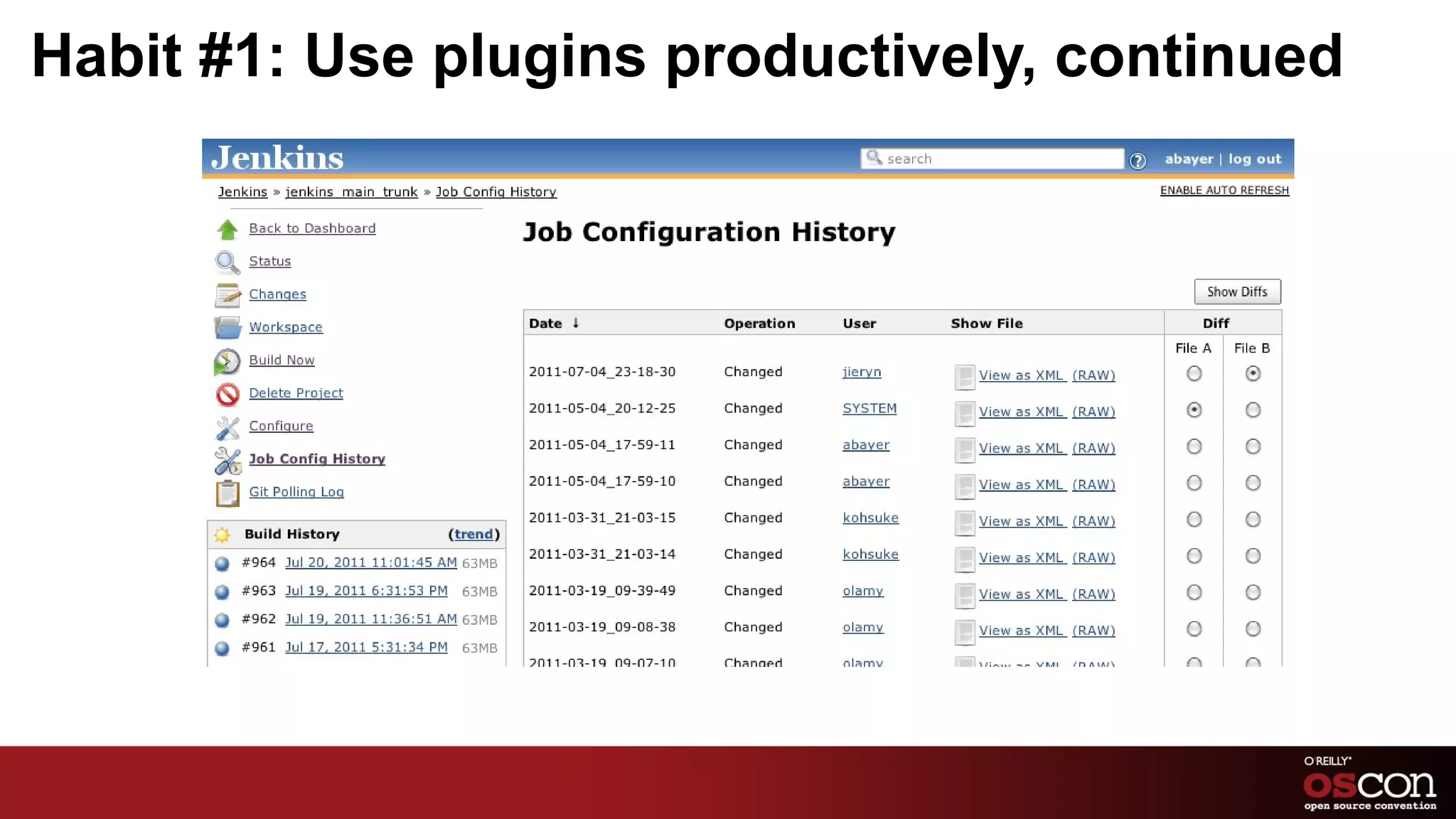Screen dimensions: 1456x819
Task: Click file icon for 2011-03-31_21-03-14 row
Action: [x=965, y=560]
